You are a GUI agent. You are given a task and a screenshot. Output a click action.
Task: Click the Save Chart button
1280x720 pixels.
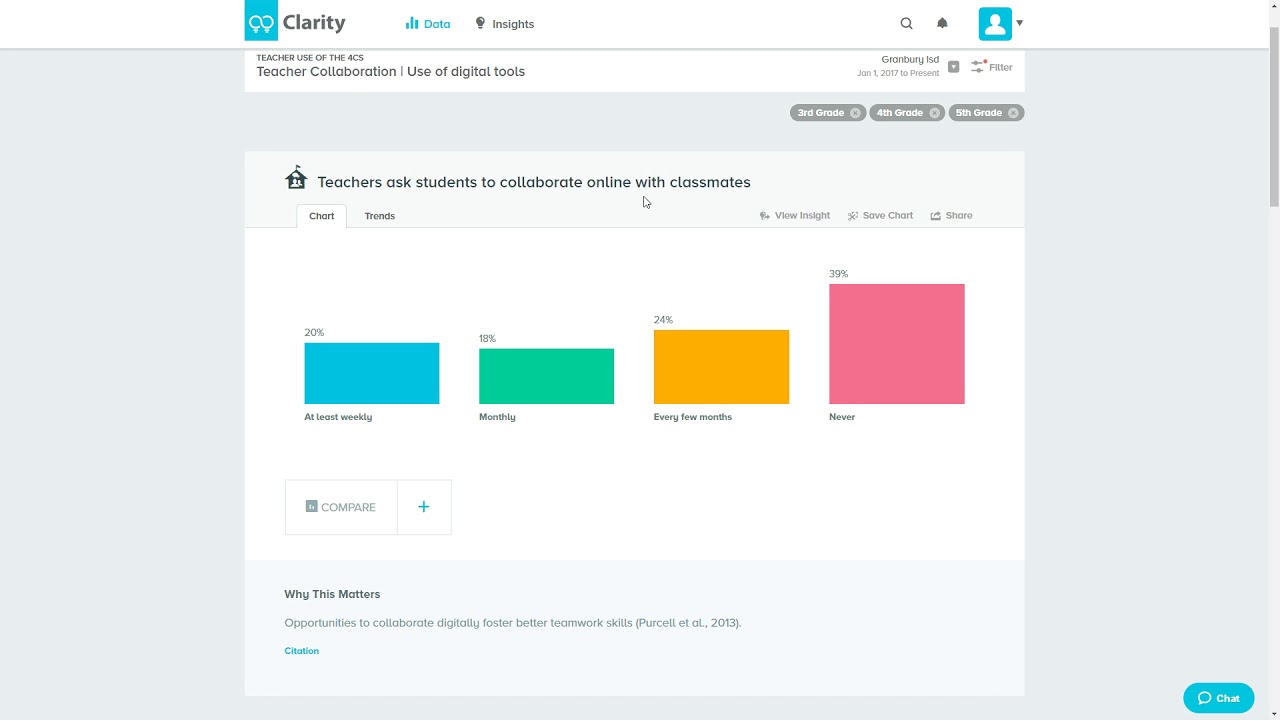click(x=880, y=216)
